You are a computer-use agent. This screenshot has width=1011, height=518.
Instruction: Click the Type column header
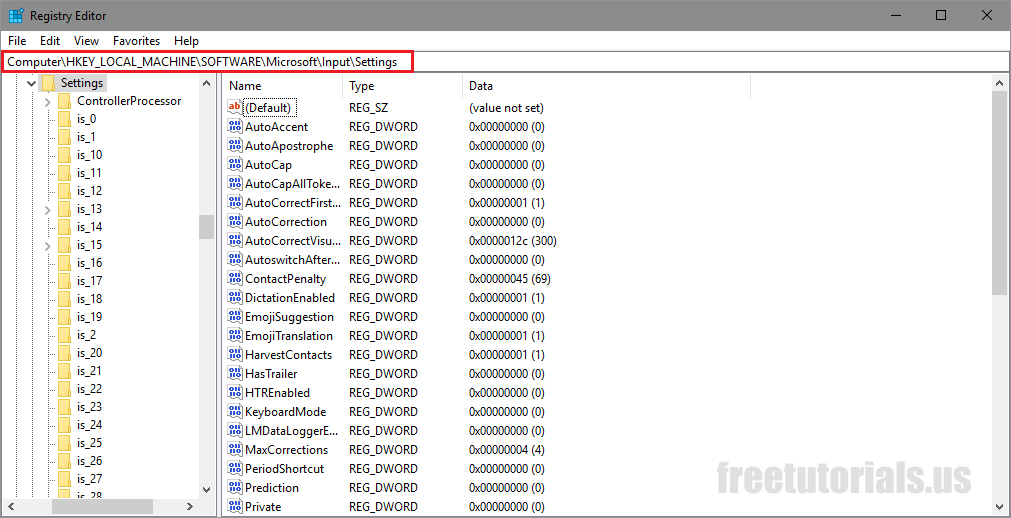401,87
